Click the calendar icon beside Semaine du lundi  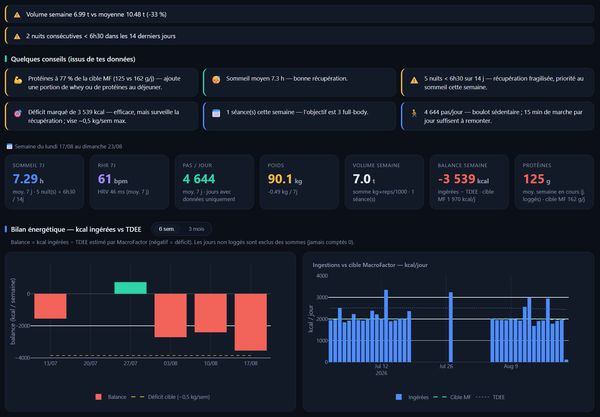point(10,147)
